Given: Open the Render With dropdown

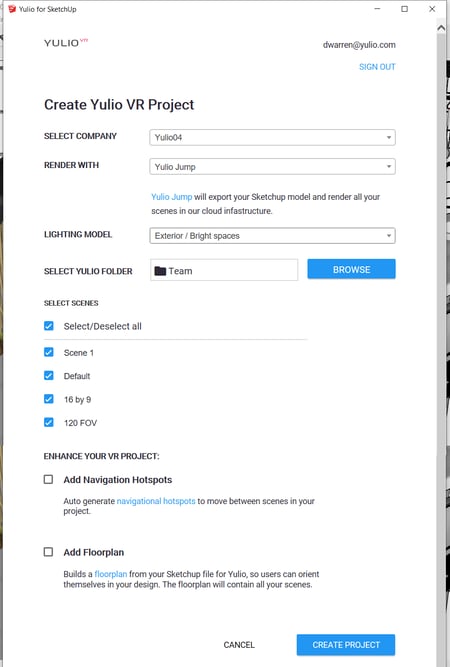Looking at the screenshot, I should [272, 166].
